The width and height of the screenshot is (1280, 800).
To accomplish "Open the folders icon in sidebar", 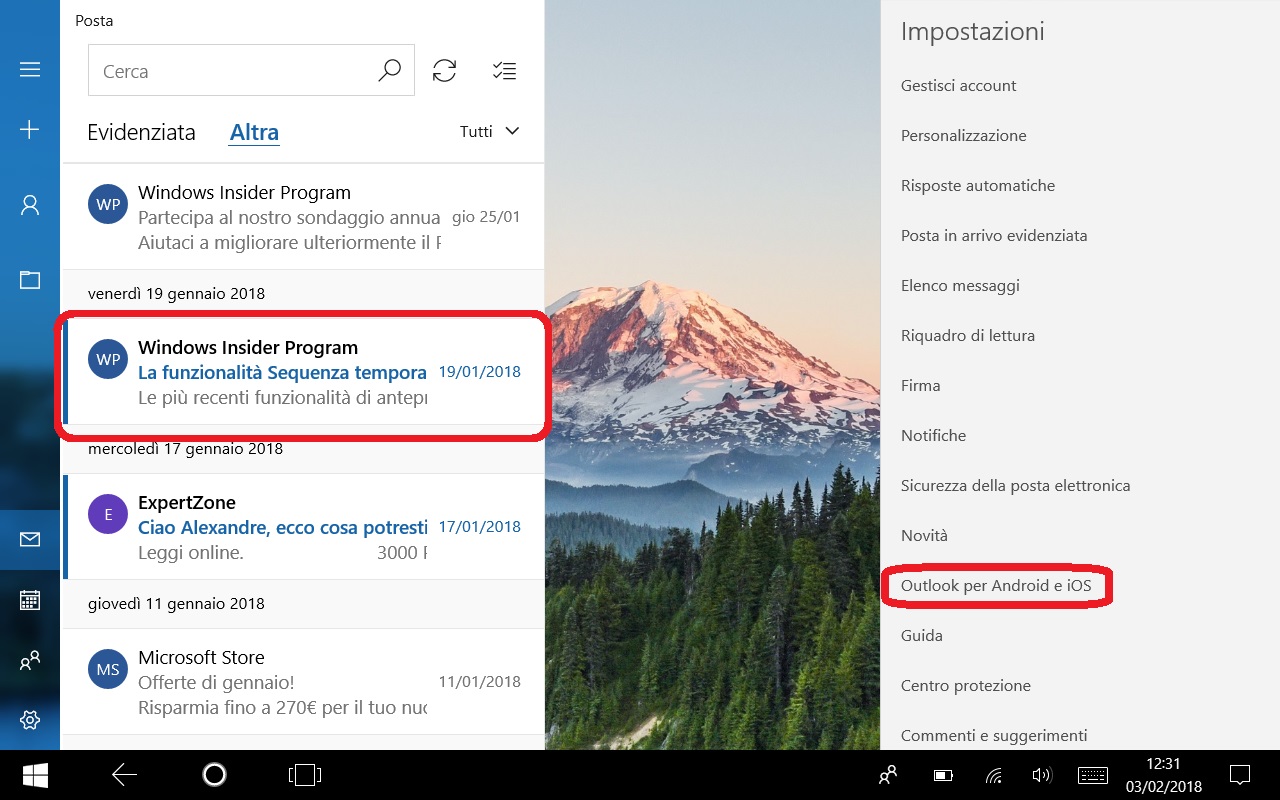I will click(30, 280).
